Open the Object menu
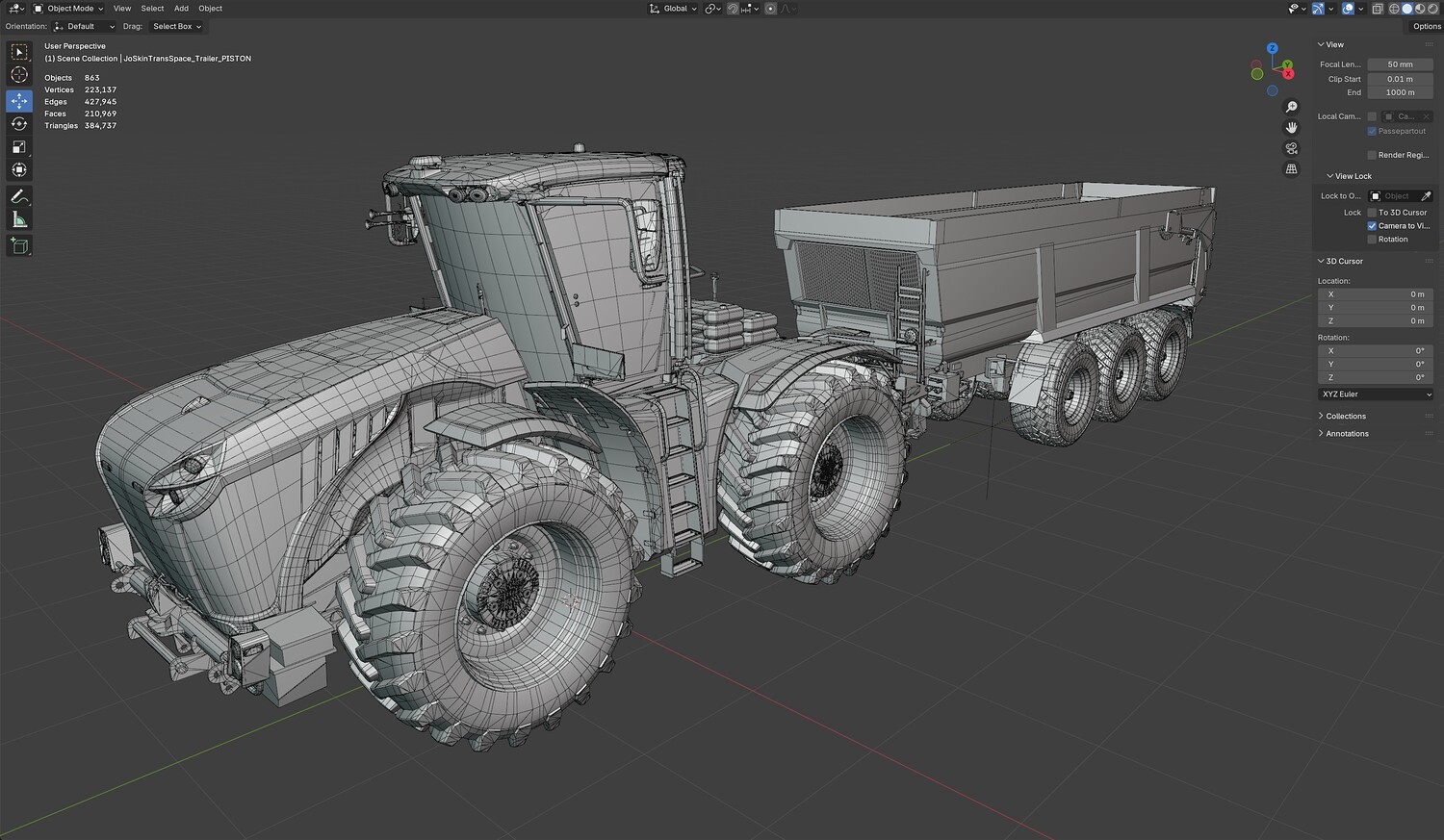 point(210,9)
